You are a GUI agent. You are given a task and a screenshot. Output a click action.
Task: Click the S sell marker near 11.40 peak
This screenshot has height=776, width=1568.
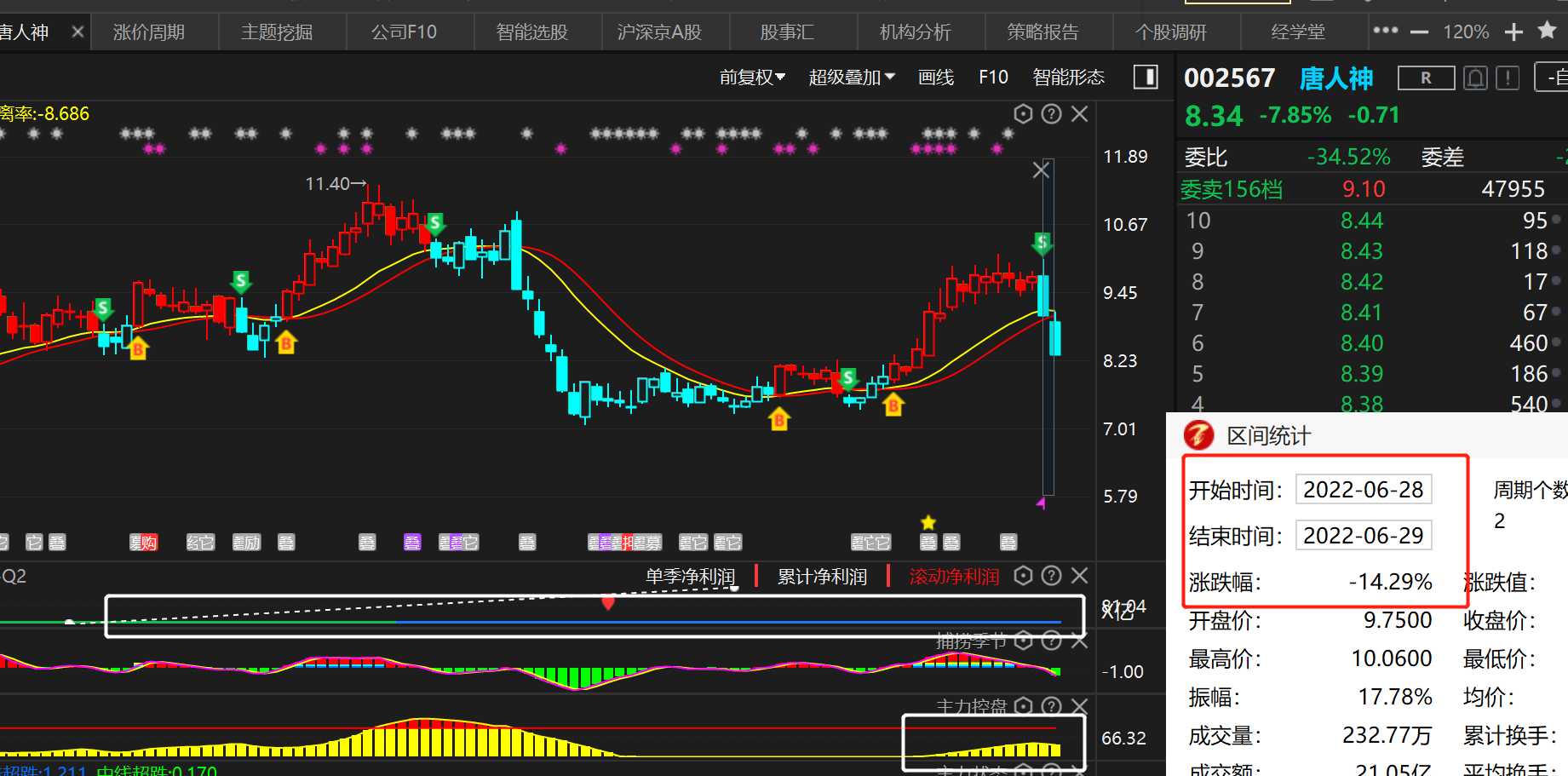435,224
